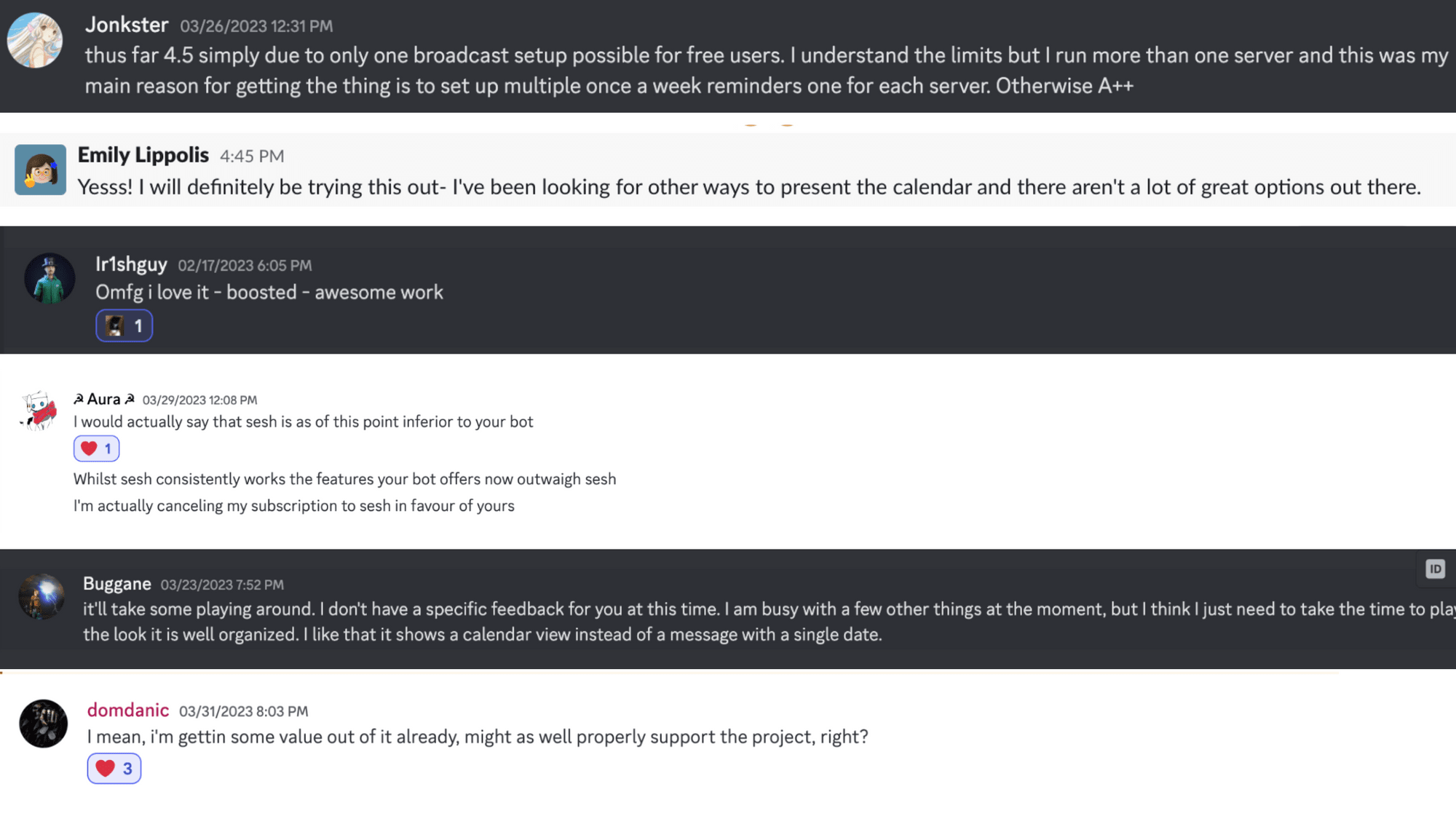The image size is (1456, 816).
Task: Toggle heart reaction on Aura's message
Action: [96, 448]
